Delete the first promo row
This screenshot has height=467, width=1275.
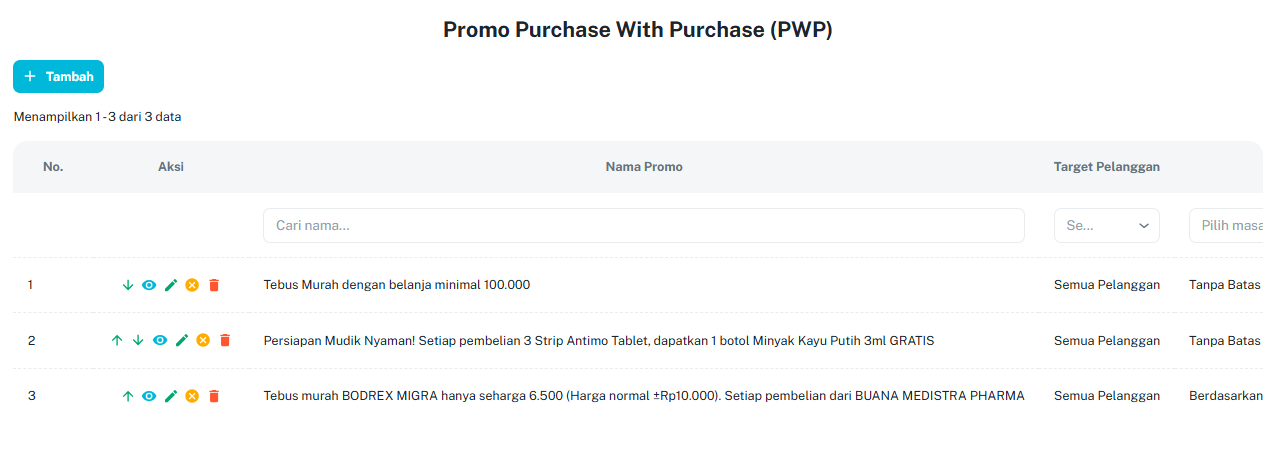tap(214, 285)
